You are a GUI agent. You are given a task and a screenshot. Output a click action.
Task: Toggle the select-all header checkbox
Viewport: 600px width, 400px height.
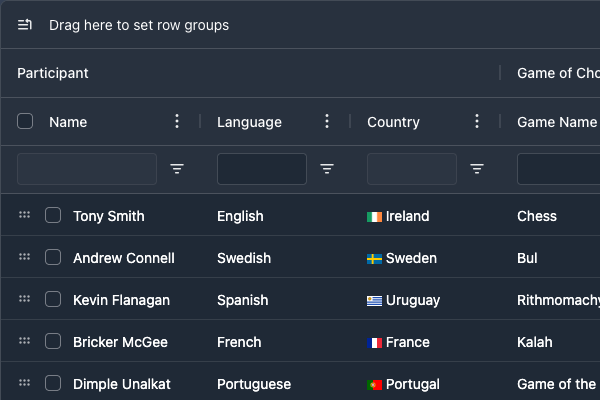click(25, 121)
